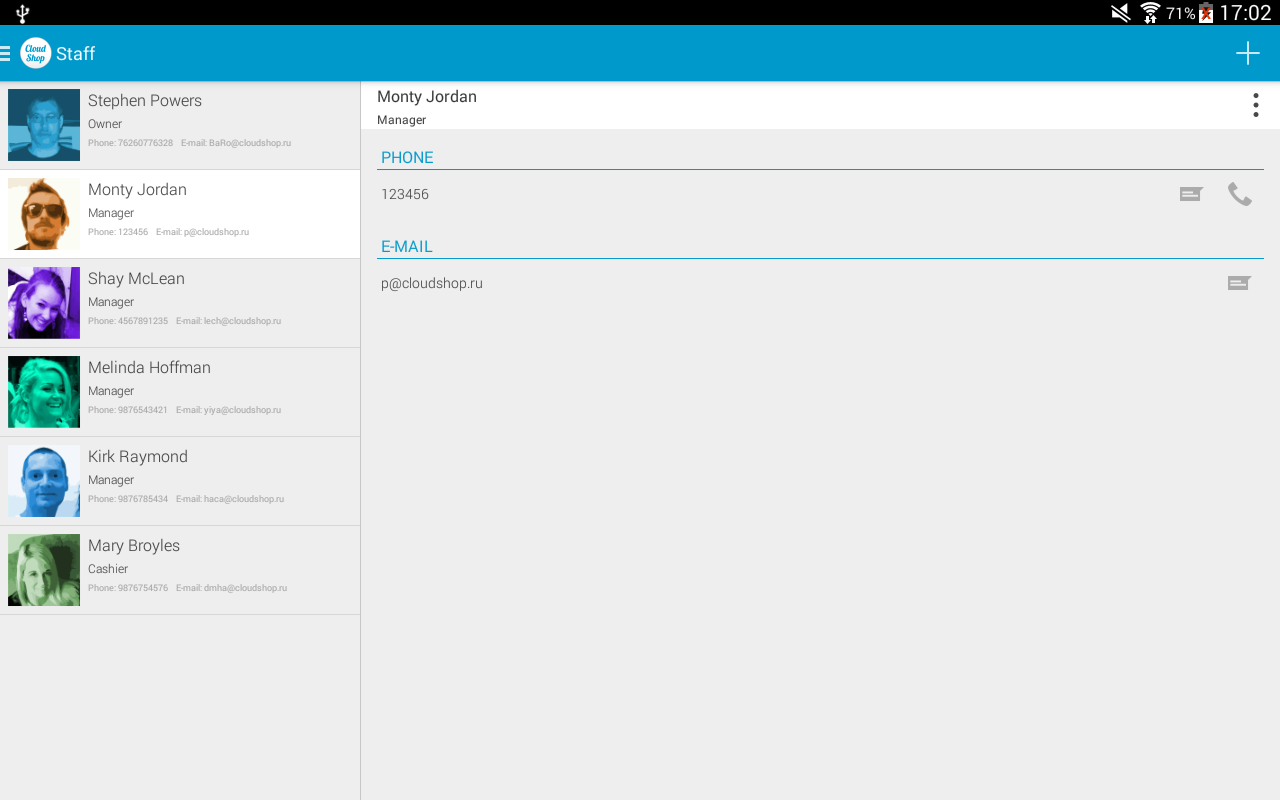Tap Shay McLean's phone 4567891235

(x=128, y=321)
